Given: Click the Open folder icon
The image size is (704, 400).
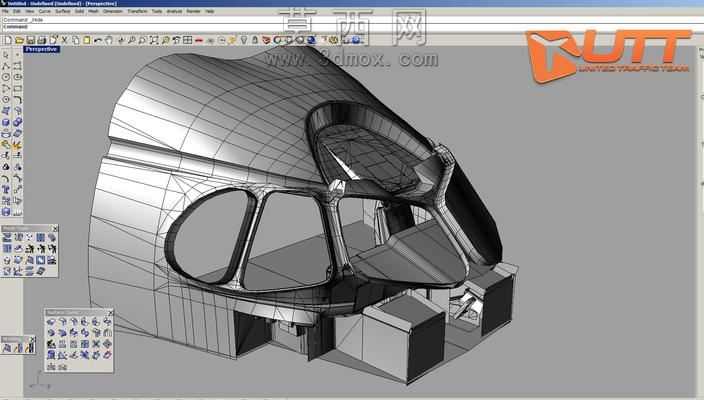Looking at the screenshot, I should click(x=19, y=40).
